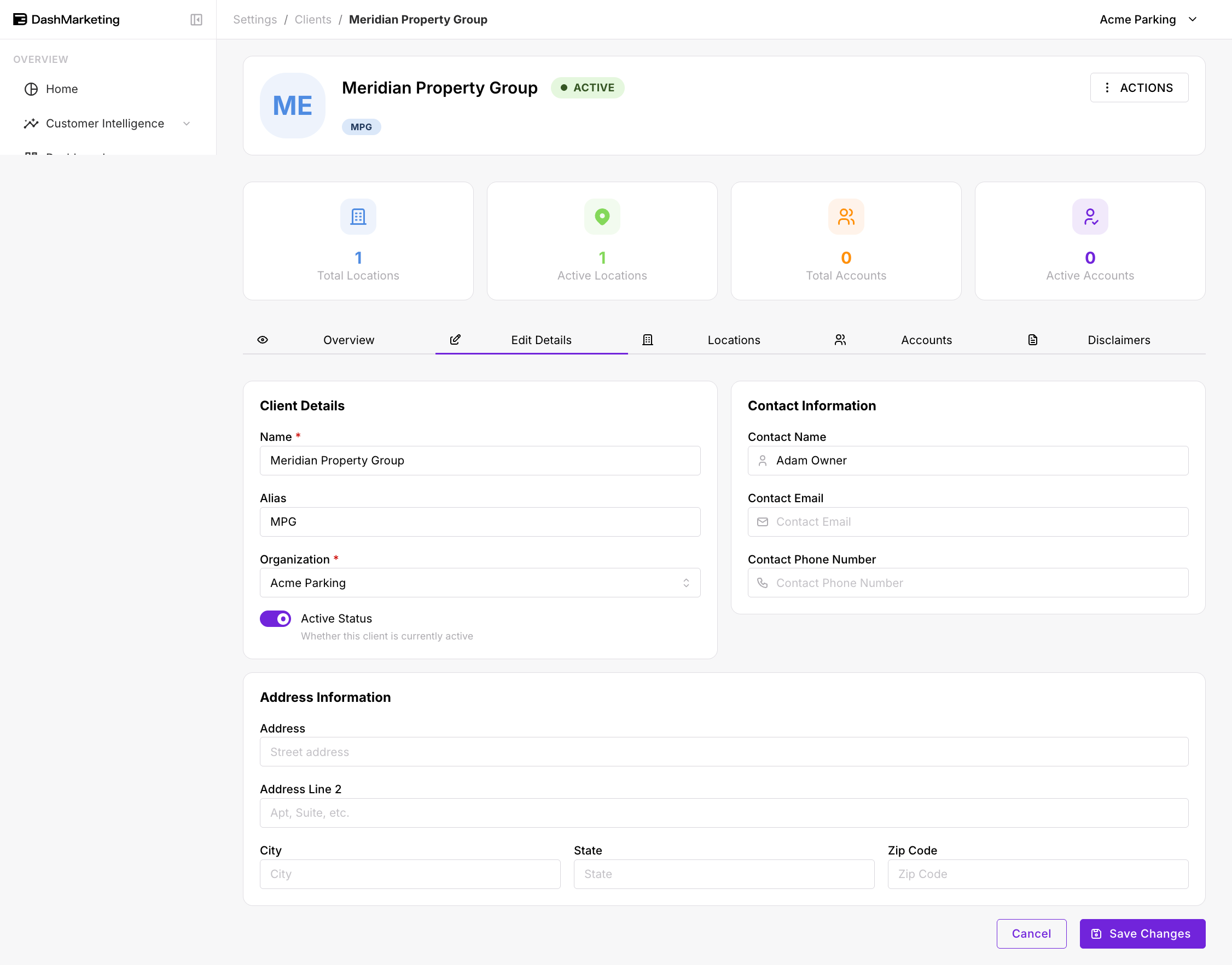The height and width of the screenshot is (965, 1232).
Task: Focus the State input field
Action: click(724, 875)
